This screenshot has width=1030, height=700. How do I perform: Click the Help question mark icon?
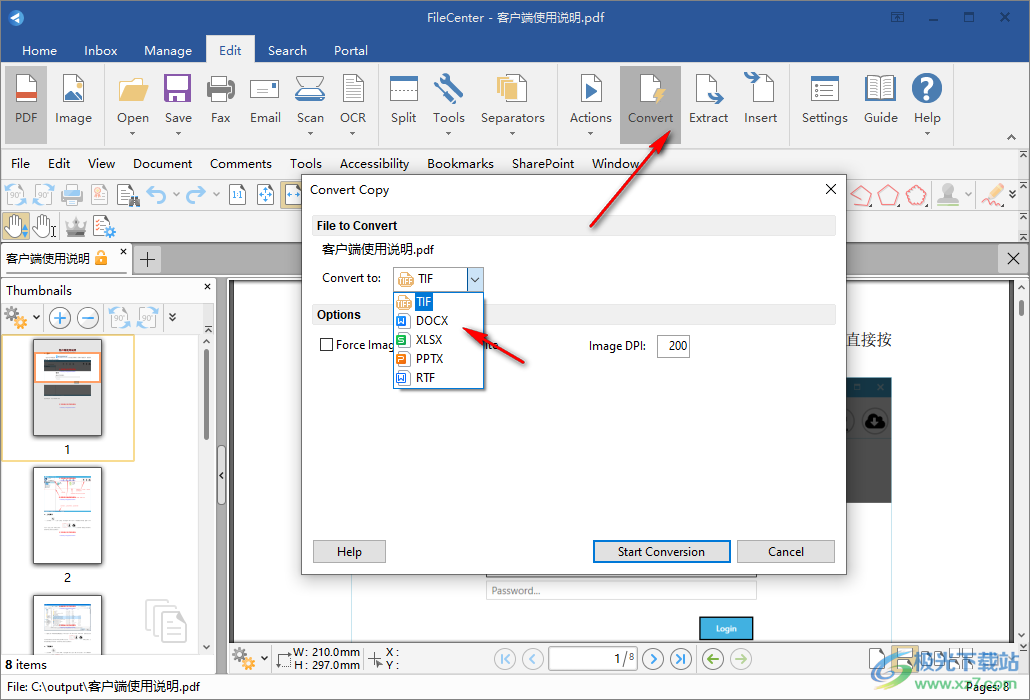[927, 89]
